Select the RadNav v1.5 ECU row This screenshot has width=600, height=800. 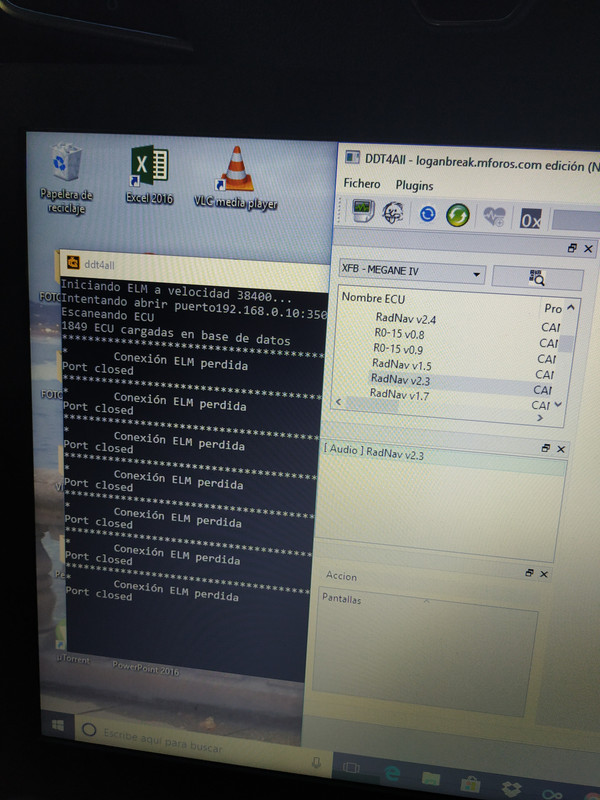402,364
